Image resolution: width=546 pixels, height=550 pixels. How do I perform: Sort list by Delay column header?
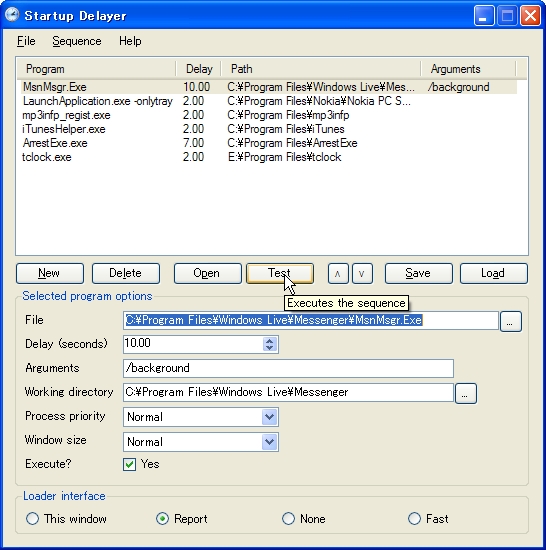198,69
